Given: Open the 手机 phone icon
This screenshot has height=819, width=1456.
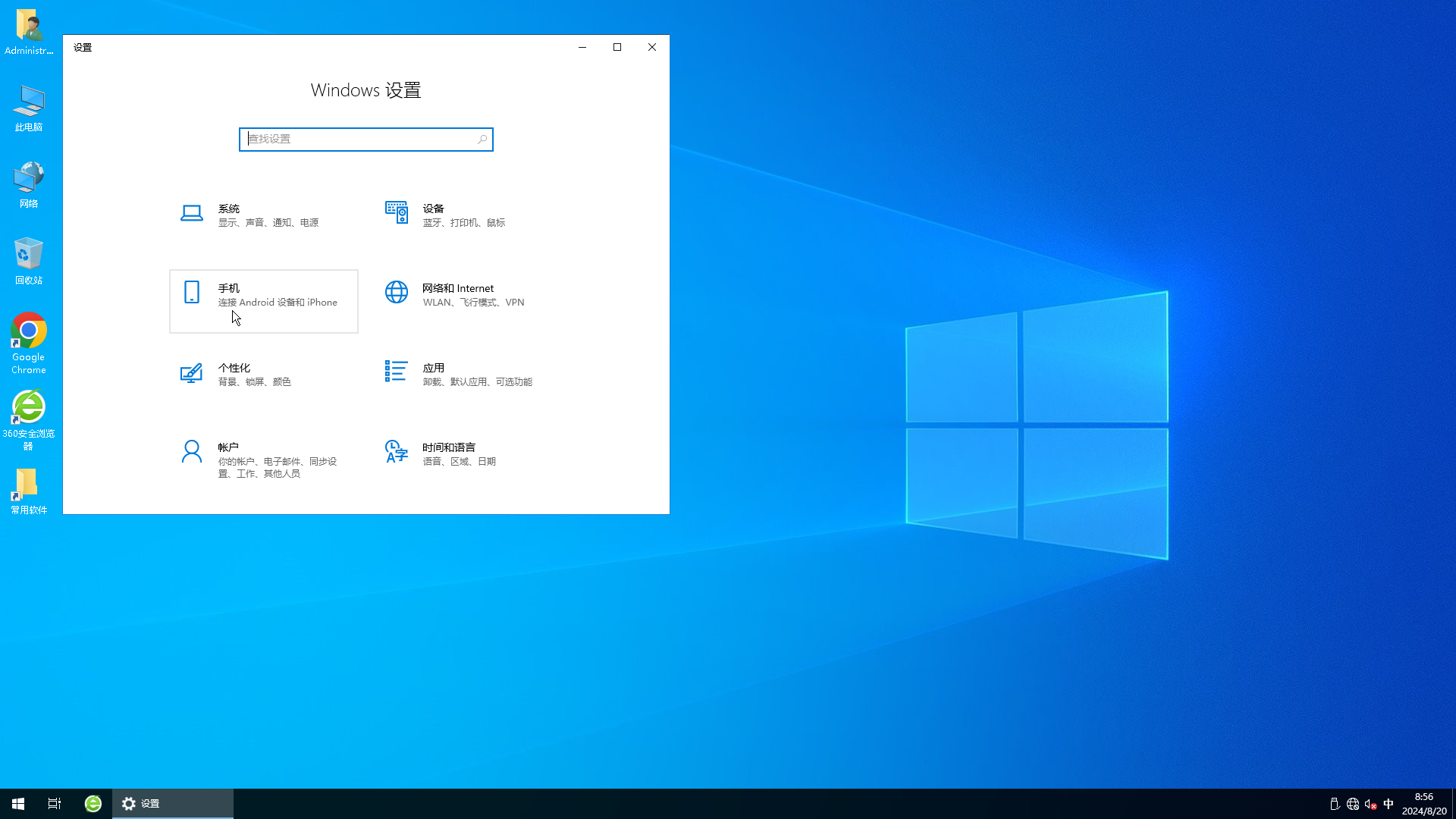Looking at the screenshot, I should (x=192, y=292).
